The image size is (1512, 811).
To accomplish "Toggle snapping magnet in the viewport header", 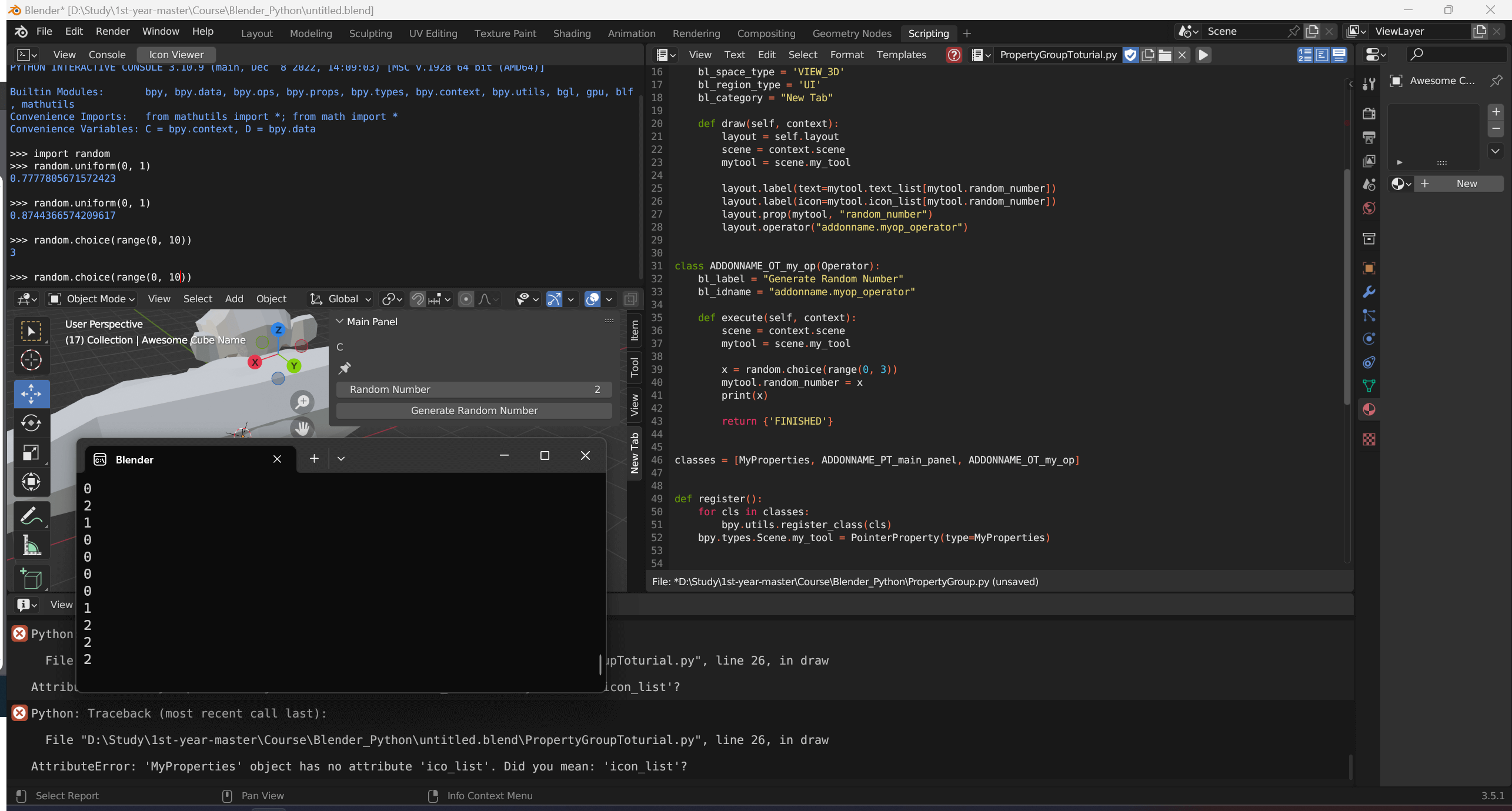I will (x=418, y=299).
